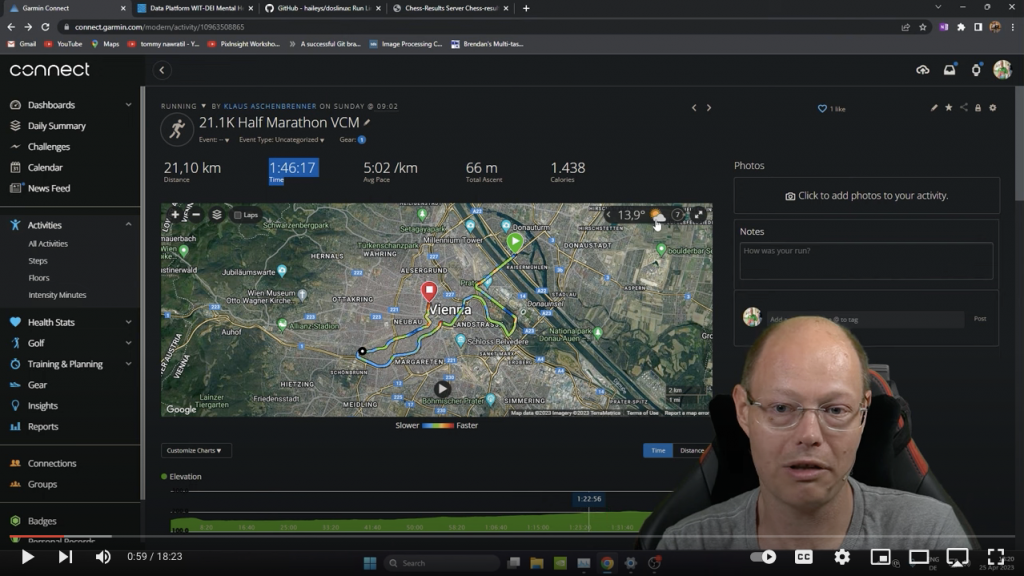
Task: Switch to the Chess-Results Server browser tab
Action: pyautogui.click(x=451, y=8)
